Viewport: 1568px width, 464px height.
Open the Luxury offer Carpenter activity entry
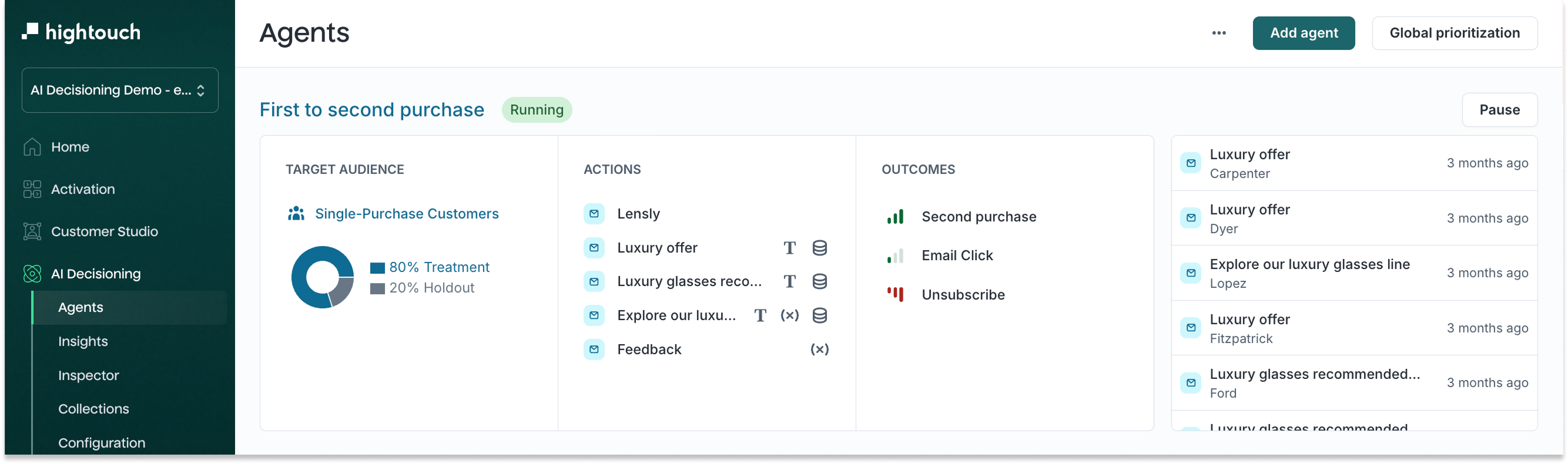(1353, 164)
